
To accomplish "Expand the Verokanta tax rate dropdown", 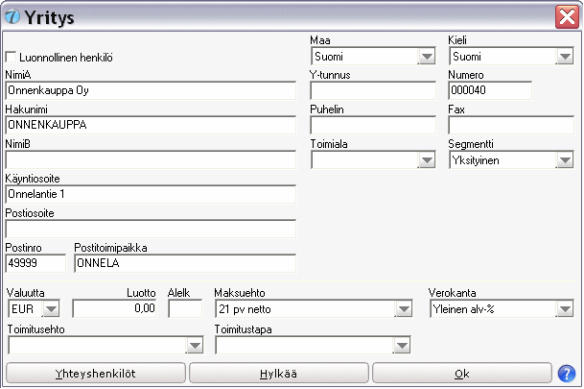I will (565, 309).
